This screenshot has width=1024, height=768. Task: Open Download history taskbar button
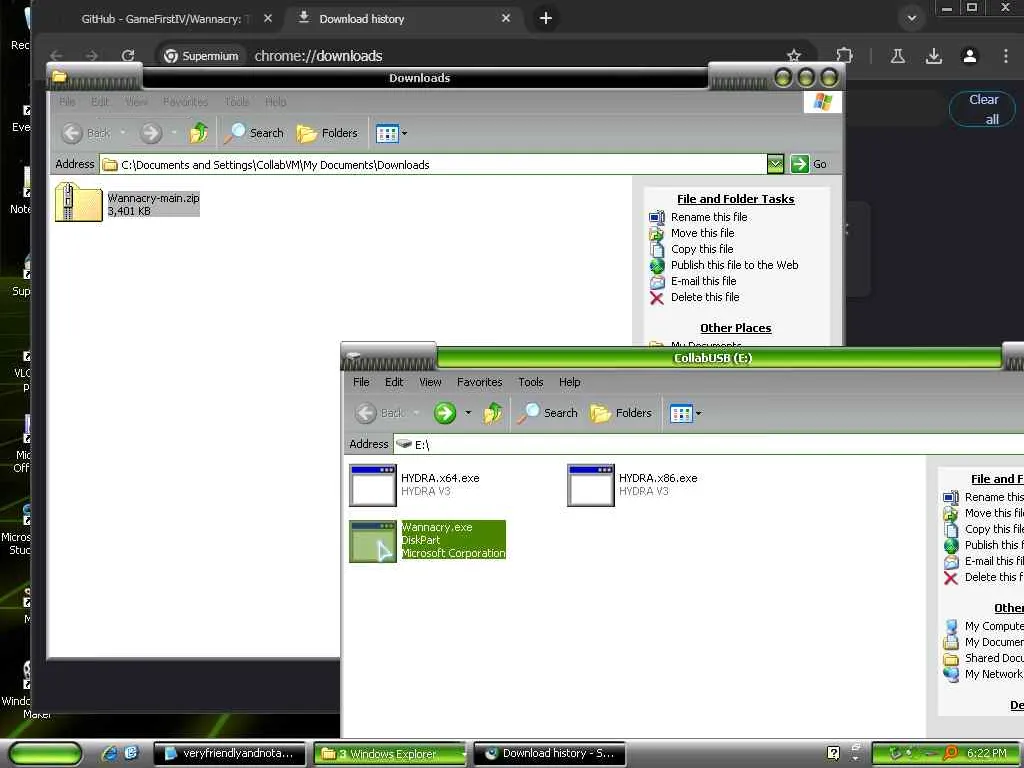(549, 754)
